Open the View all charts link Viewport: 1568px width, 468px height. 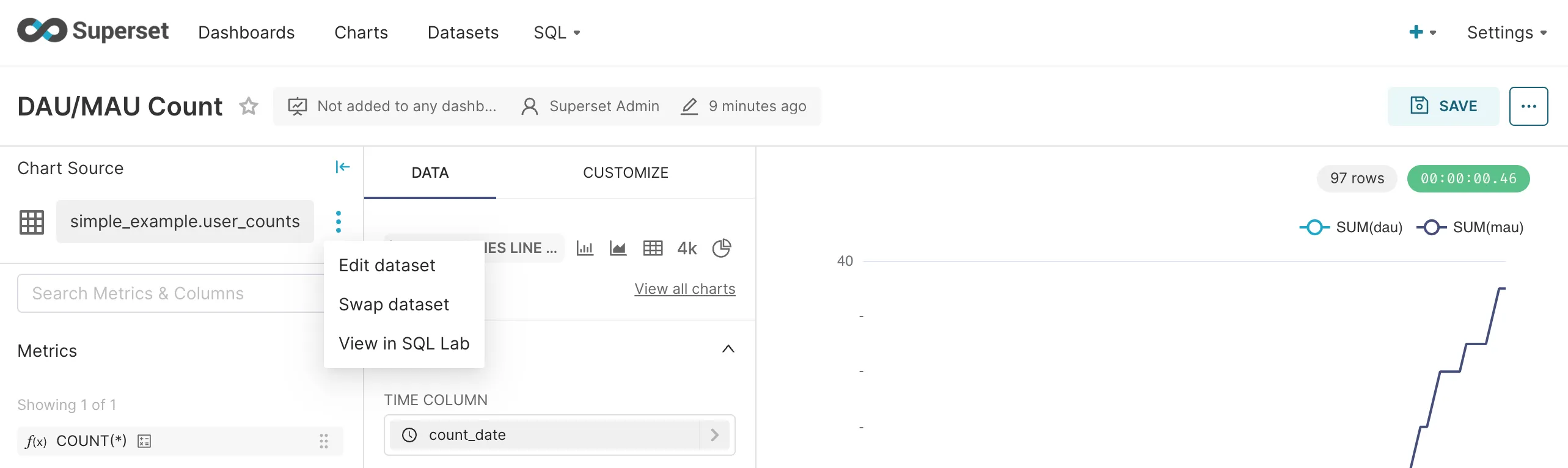[x=684, y=289]
